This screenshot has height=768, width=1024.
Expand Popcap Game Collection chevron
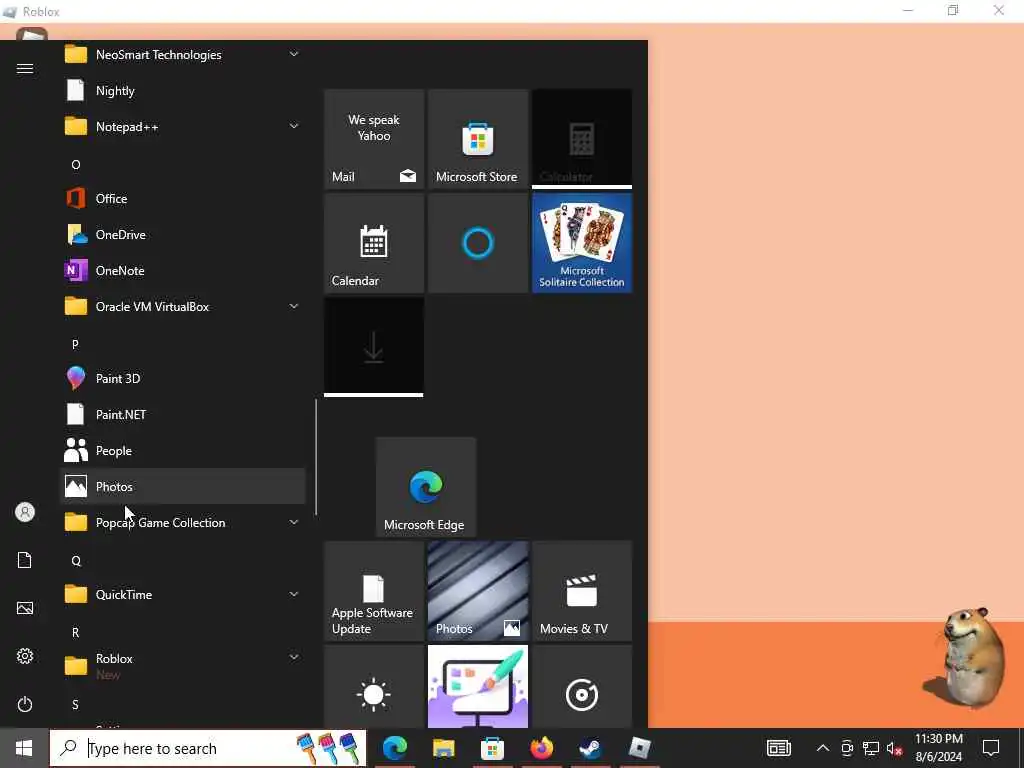pyautogui.click(x=294, y=522)
